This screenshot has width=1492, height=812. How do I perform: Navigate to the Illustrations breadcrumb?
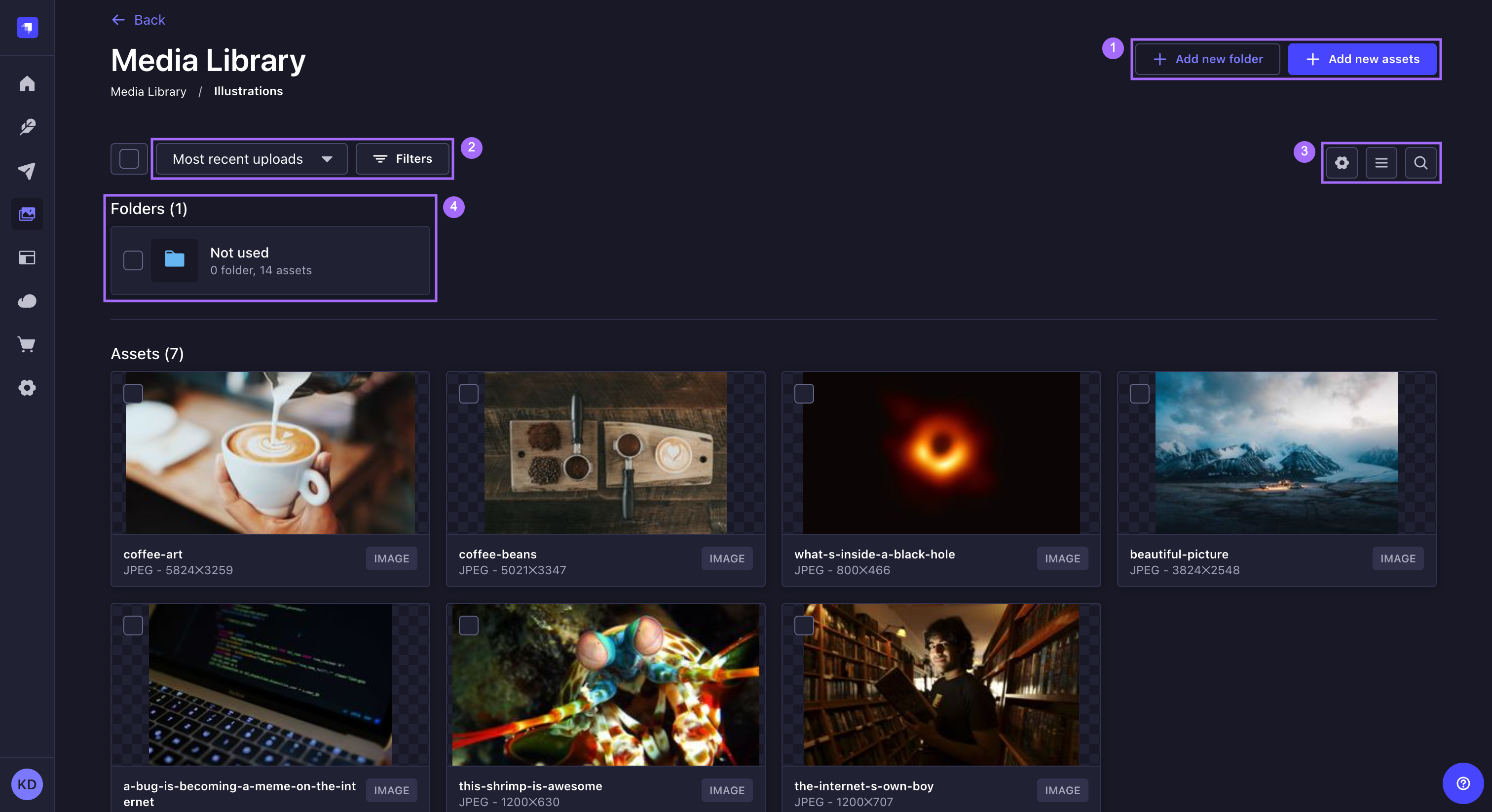tap(248, 91)
